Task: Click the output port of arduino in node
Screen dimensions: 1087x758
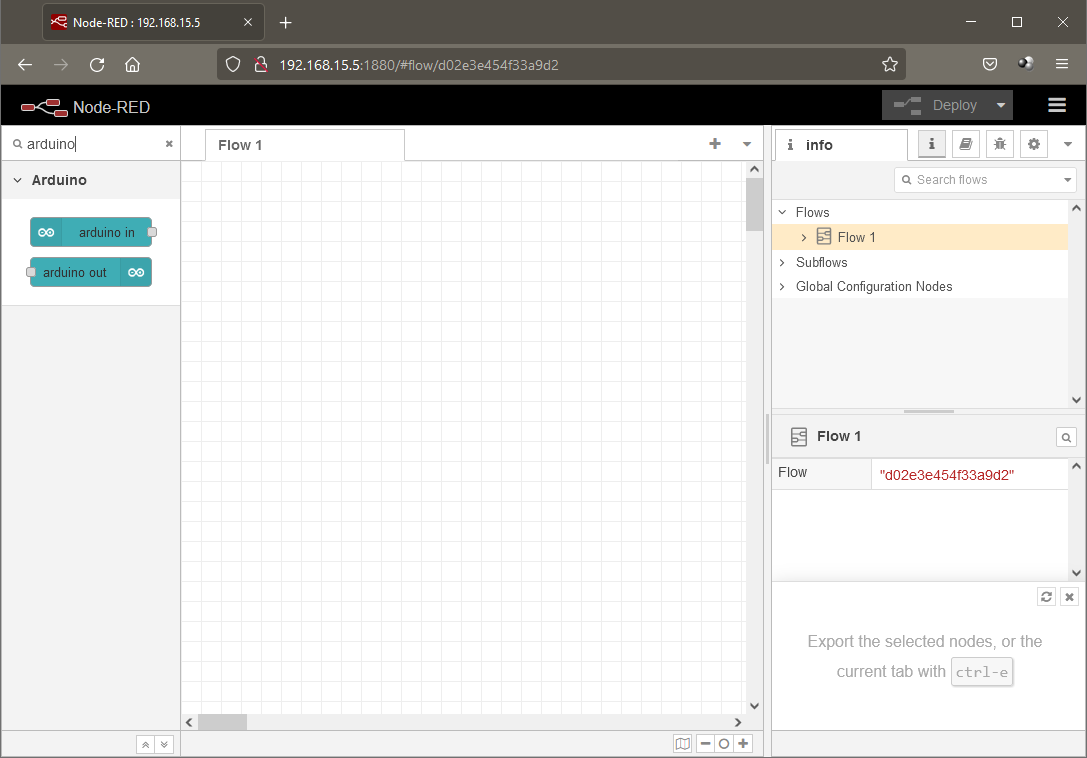Action: 153,232
